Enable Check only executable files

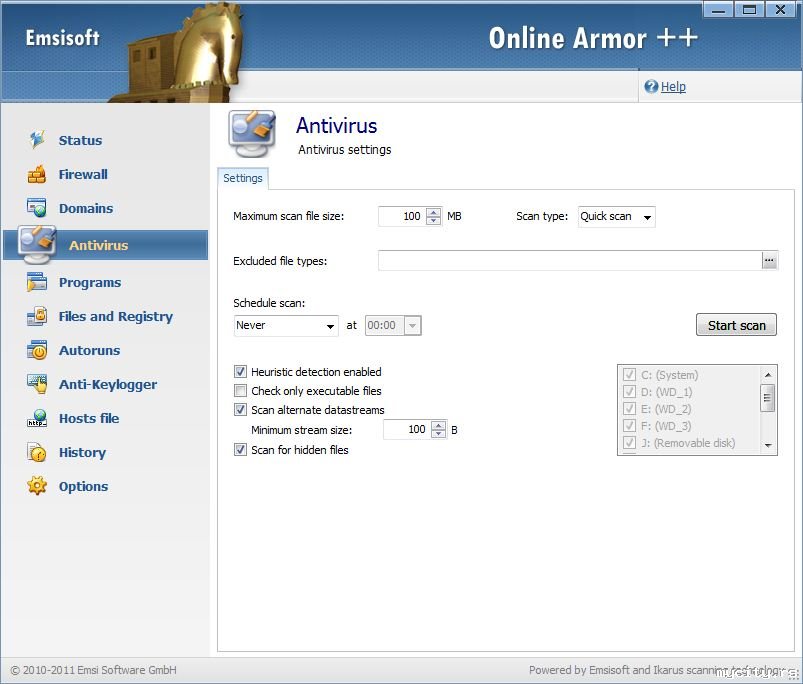pos(240,391)
